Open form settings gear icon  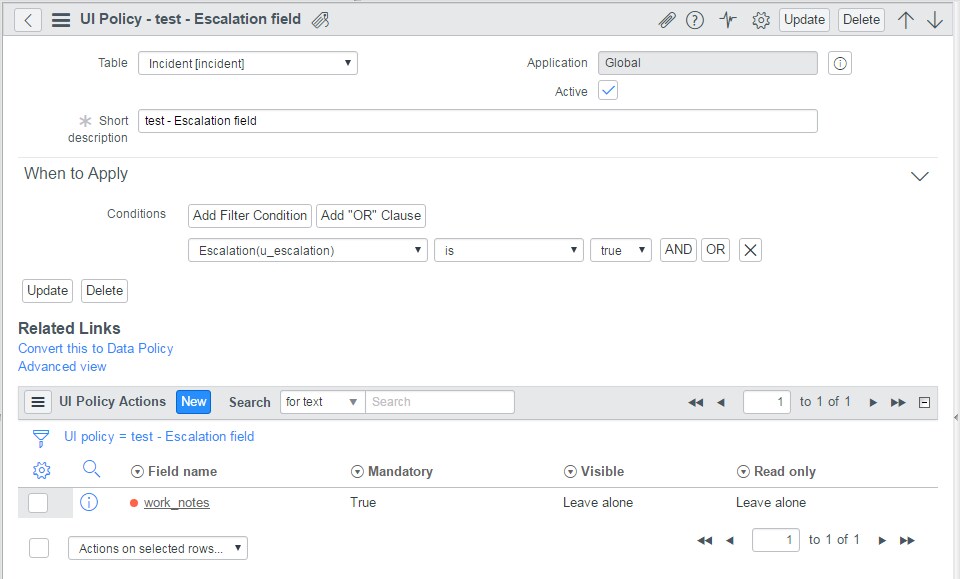point(761,20)
